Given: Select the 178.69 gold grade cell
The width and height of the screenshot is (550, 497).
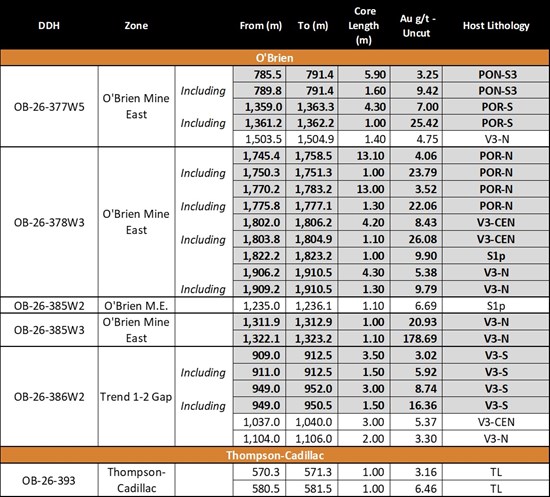Looking at the screenshot, I should [417, 338].
